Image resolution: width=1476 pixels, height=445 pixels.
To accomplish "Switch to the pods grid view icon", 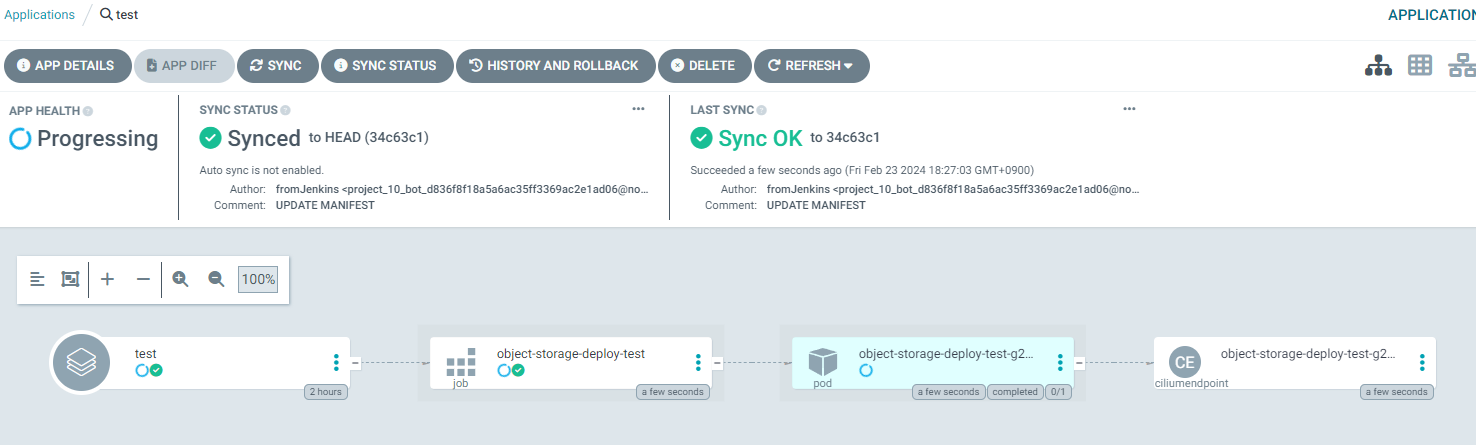I will pyautogui.click(x=1420, y=66).
